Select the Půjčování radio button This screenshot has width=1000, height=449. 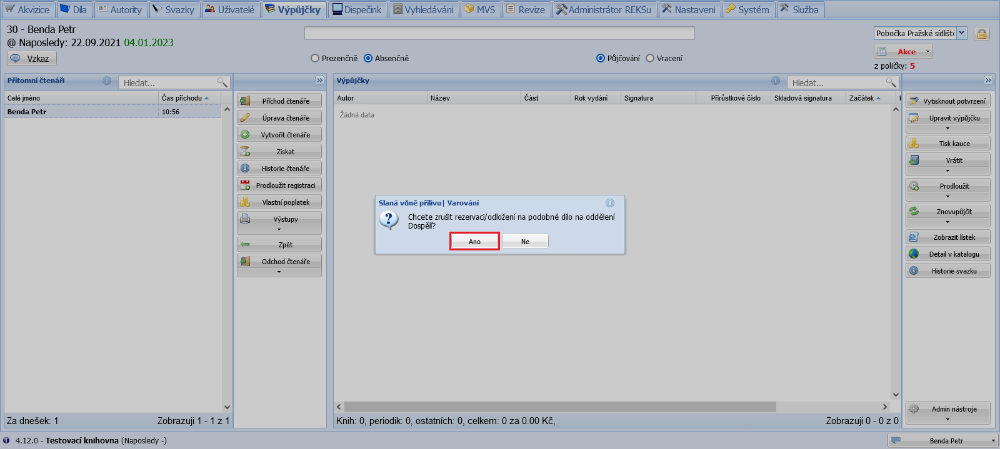point(600,58)
